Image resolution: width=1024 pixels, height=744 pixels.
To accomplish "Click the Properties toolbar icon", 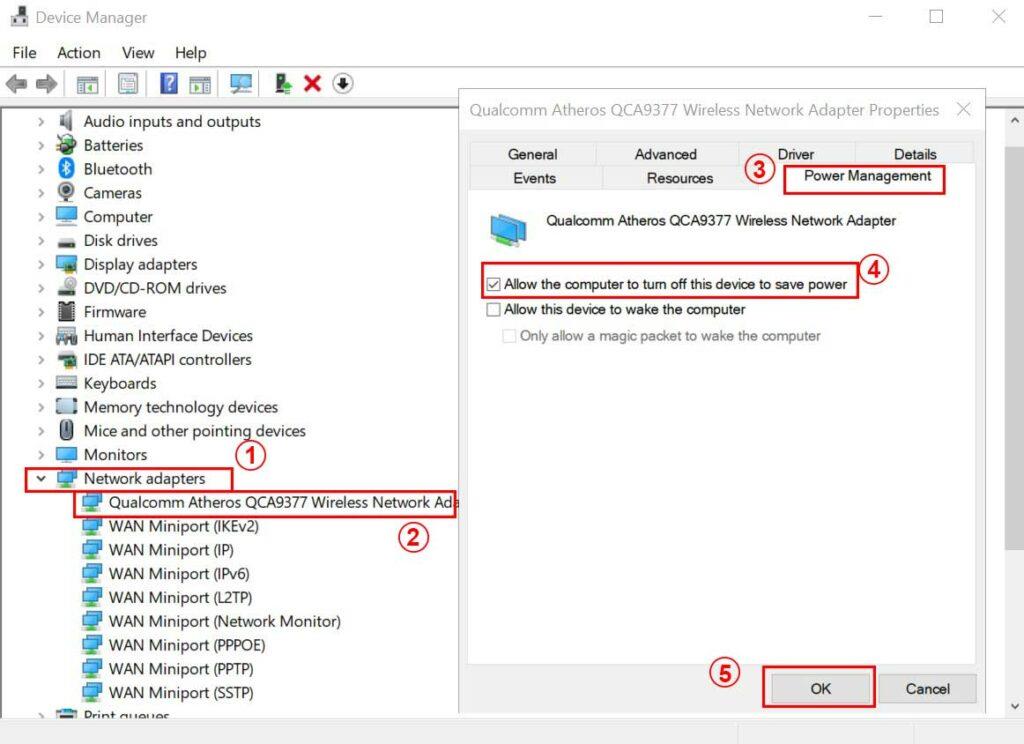I will point(128,84).
